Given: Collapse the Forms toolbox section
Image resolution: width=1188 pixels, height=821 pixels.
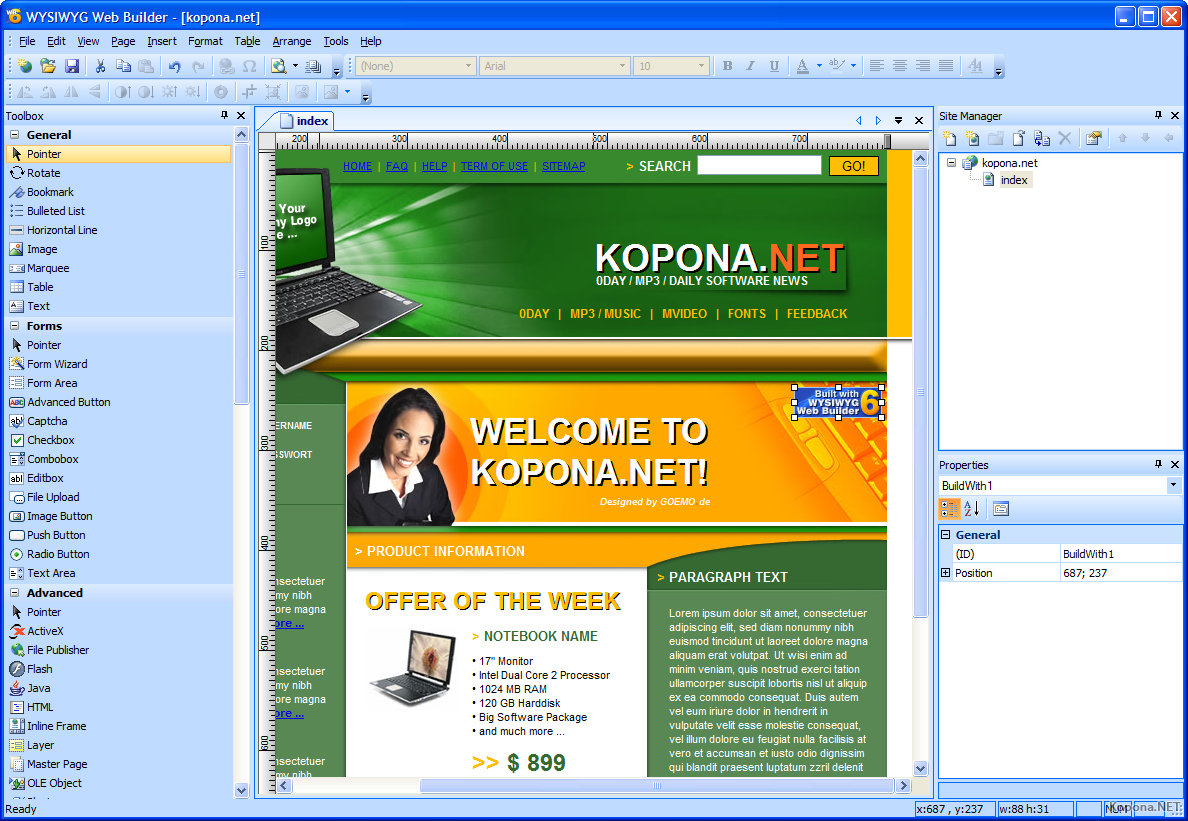Looking at the screenshot, I should 14,326.
